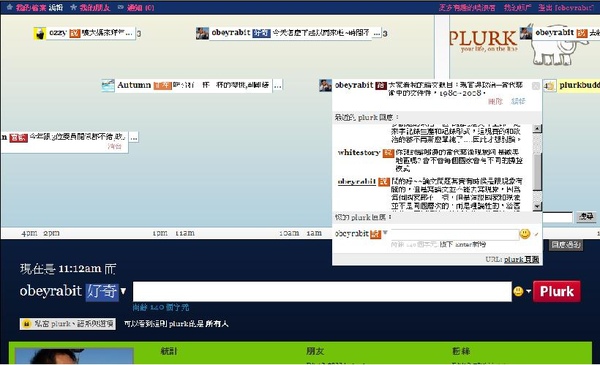Image resolution: width=600 pixels, height=365 pixels.
Task: Click the red Plurk button
Action: [x=556, y=292]
